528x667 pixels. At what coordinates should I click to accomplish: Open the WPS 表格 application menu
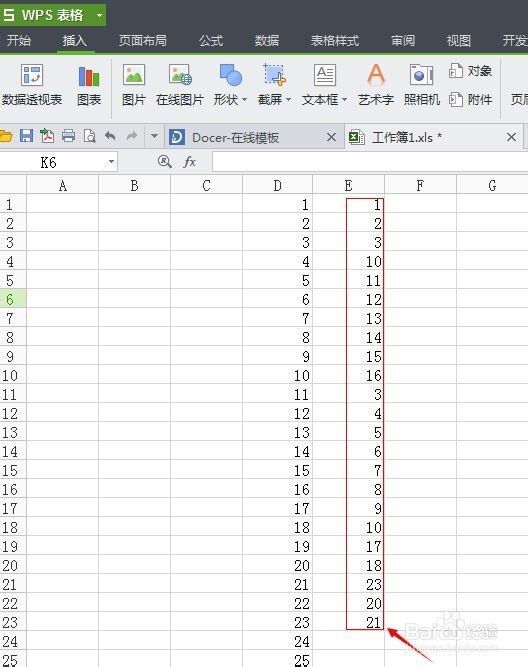(x=52, y=15)
